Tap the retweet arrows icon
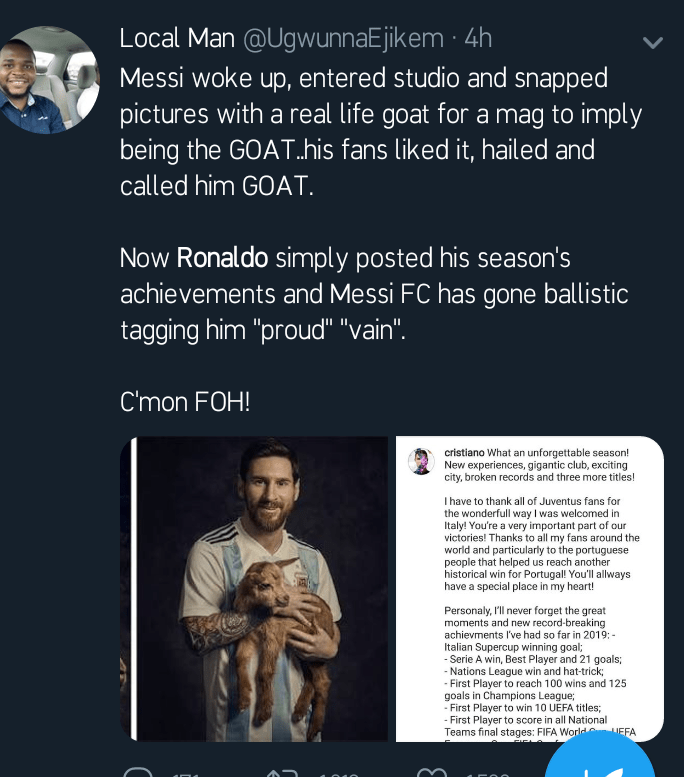Image resolution: width=684 pixels, height=777 pixels. coord(281,773)
